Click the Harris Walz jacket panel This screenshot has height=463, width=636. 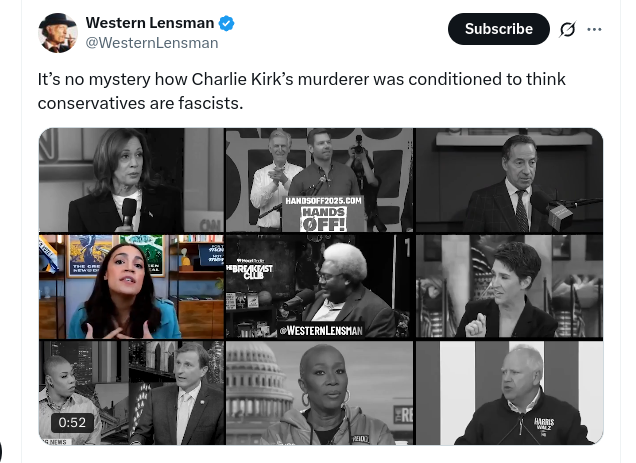[509, 393]
